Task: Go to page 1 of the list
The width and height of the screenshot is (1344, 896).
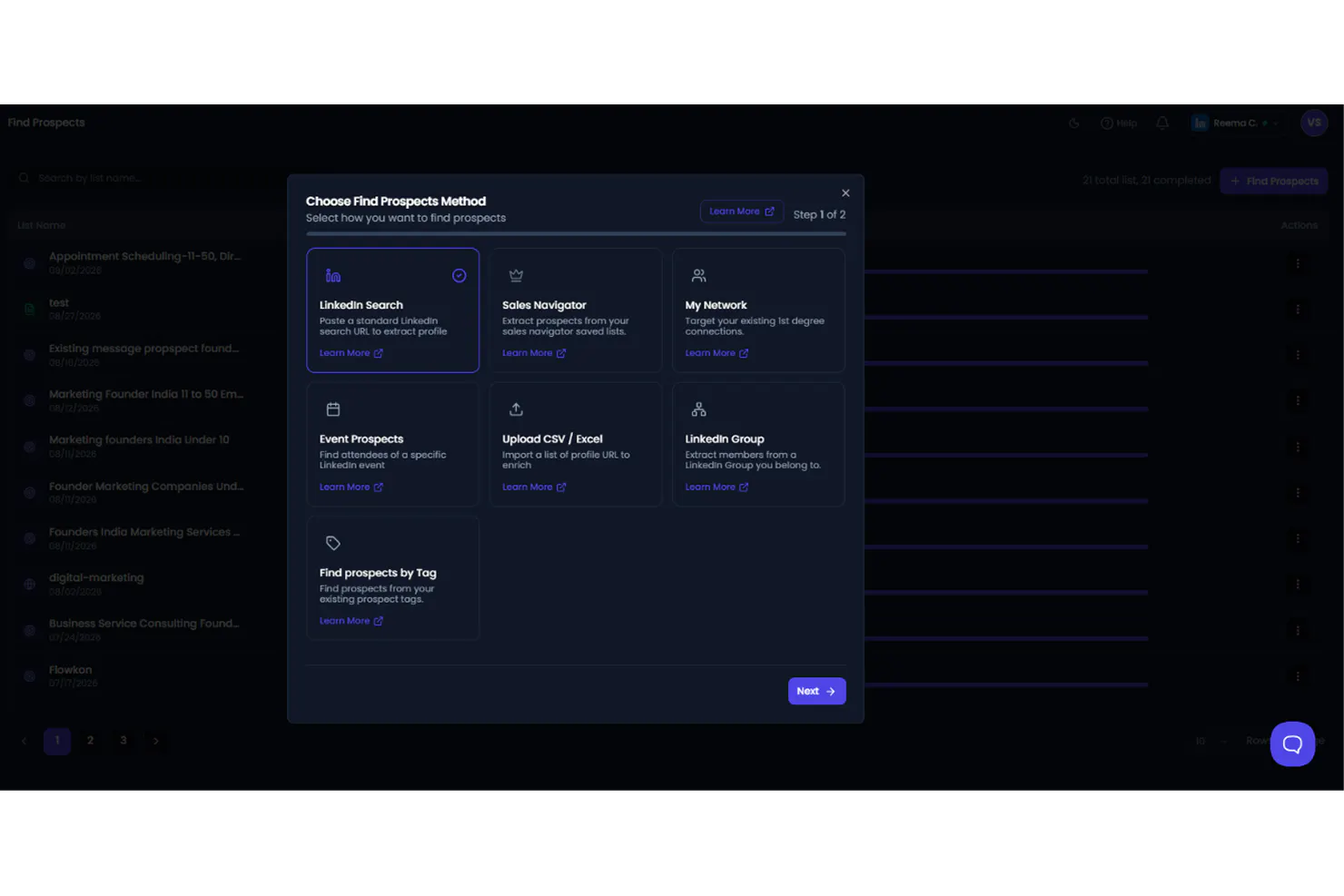Action: [x=57, y=741]
